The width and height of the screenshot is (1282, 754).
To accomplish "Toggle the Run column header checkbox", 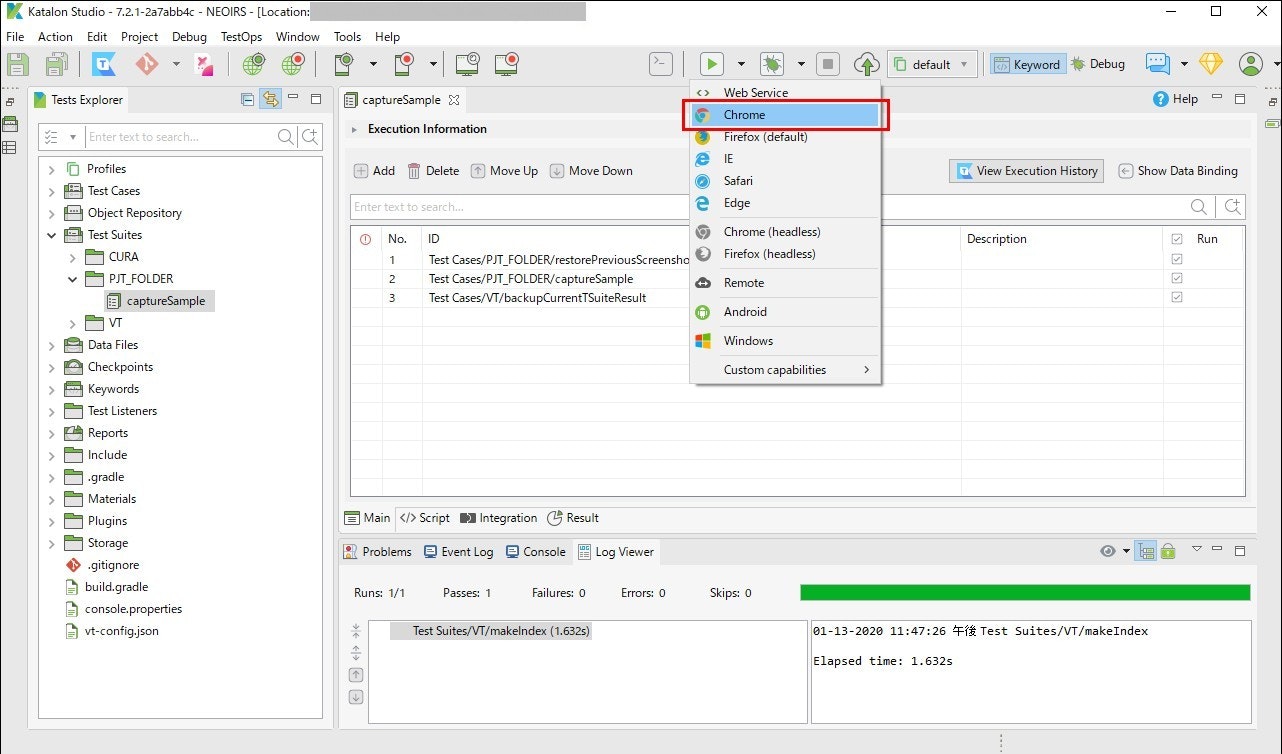I will click(x=1176, y=239).
